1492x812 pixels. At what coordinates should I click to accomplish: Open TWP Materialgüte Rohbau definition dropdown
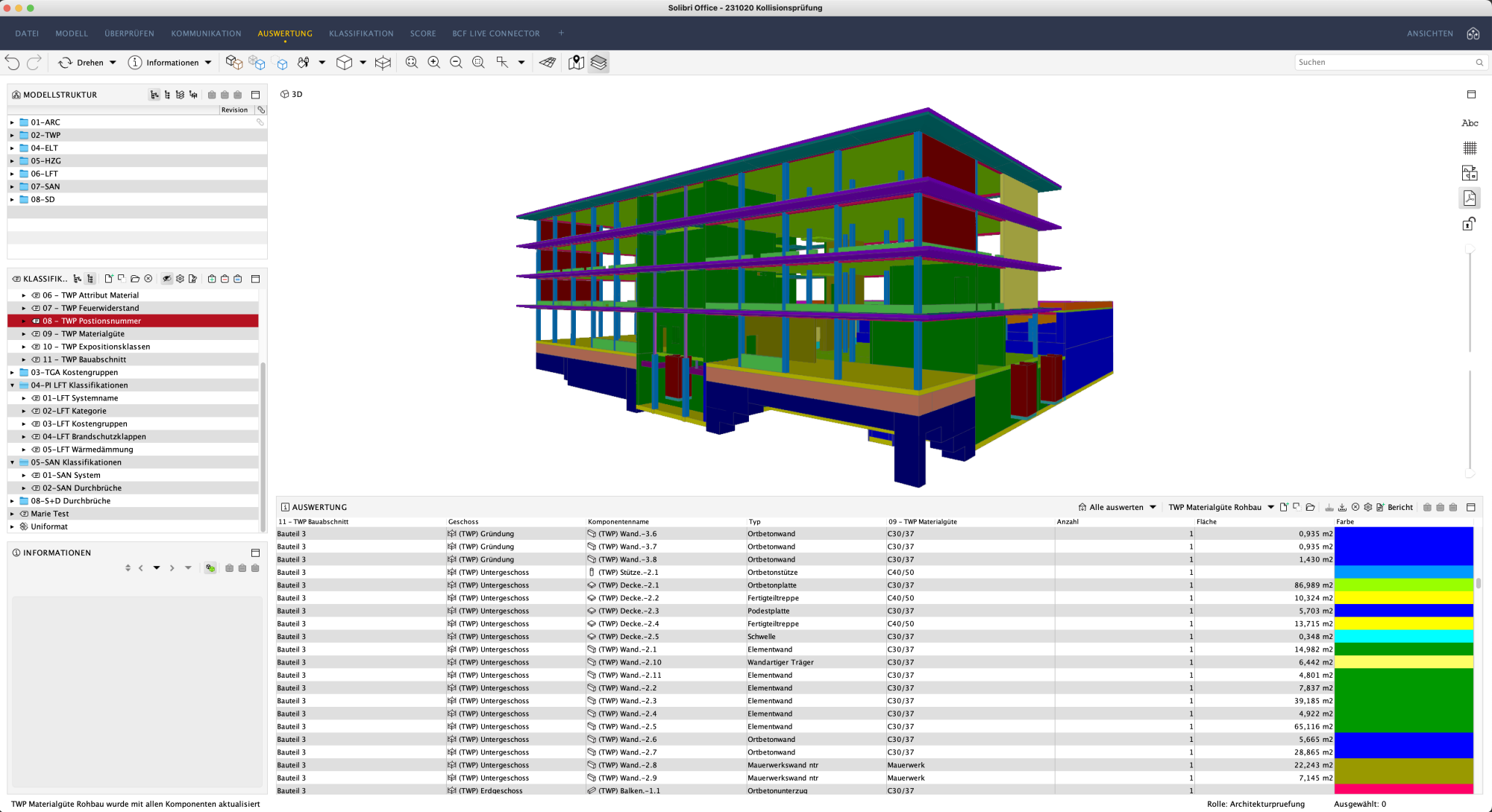[1270, 507]
